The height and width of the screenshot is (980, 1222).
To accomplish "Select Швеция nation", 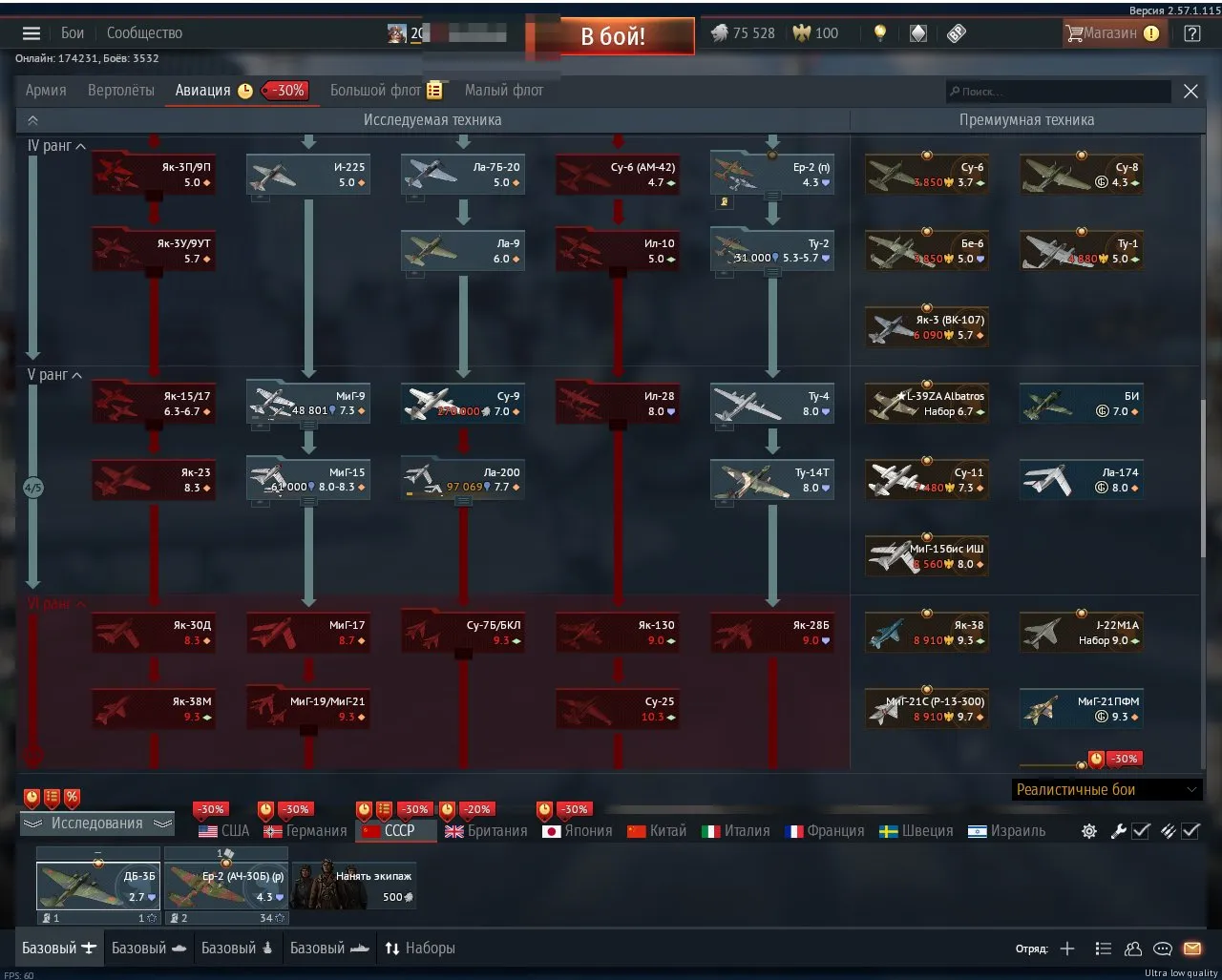I will point(916,831).
